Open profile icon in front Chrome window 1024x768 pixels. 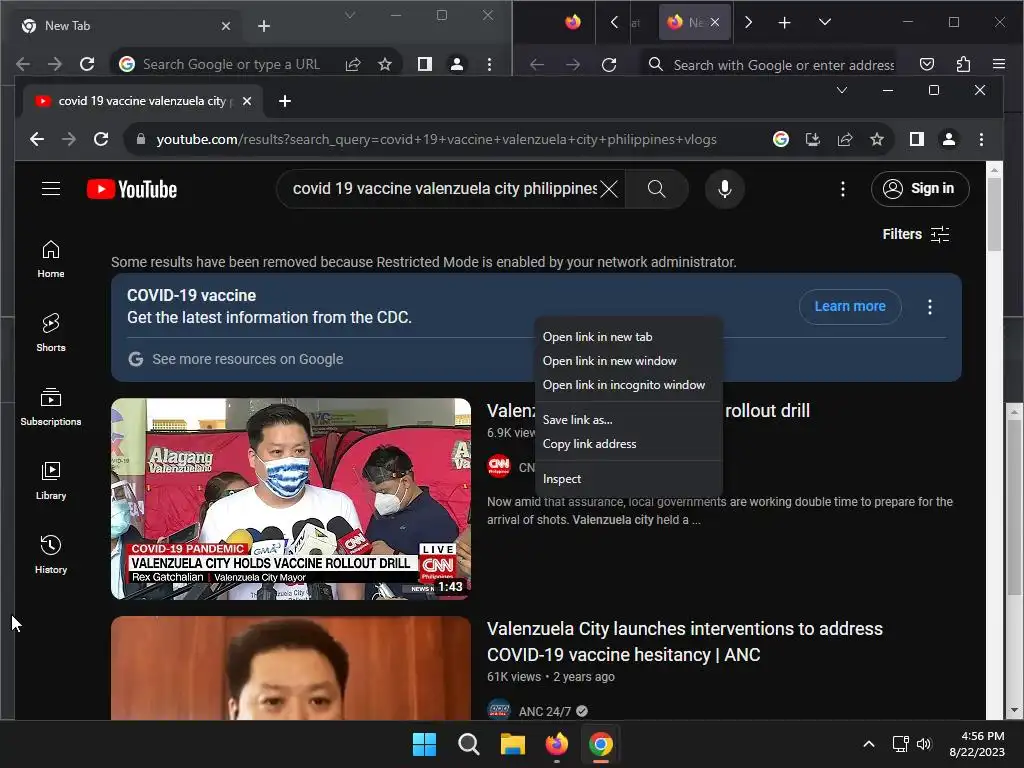pyautogui.click(x=948, y=139)
